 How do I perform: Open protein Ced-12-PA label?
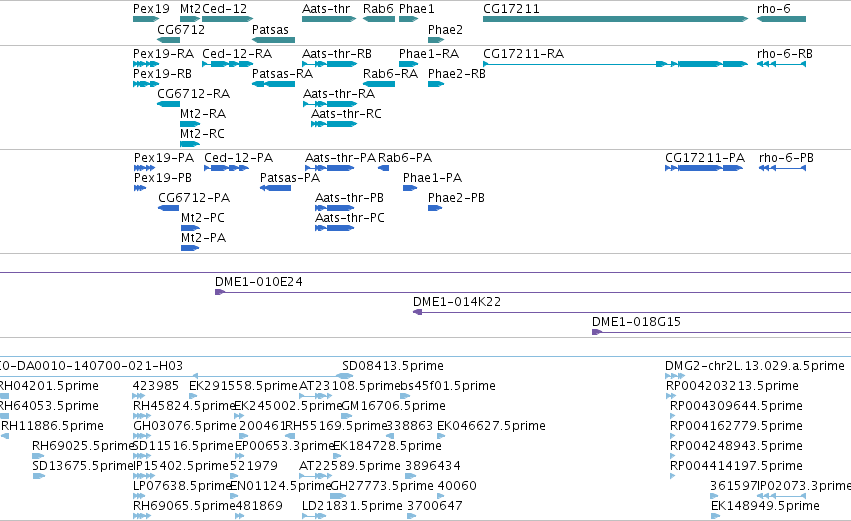click(x=239, y=158)
